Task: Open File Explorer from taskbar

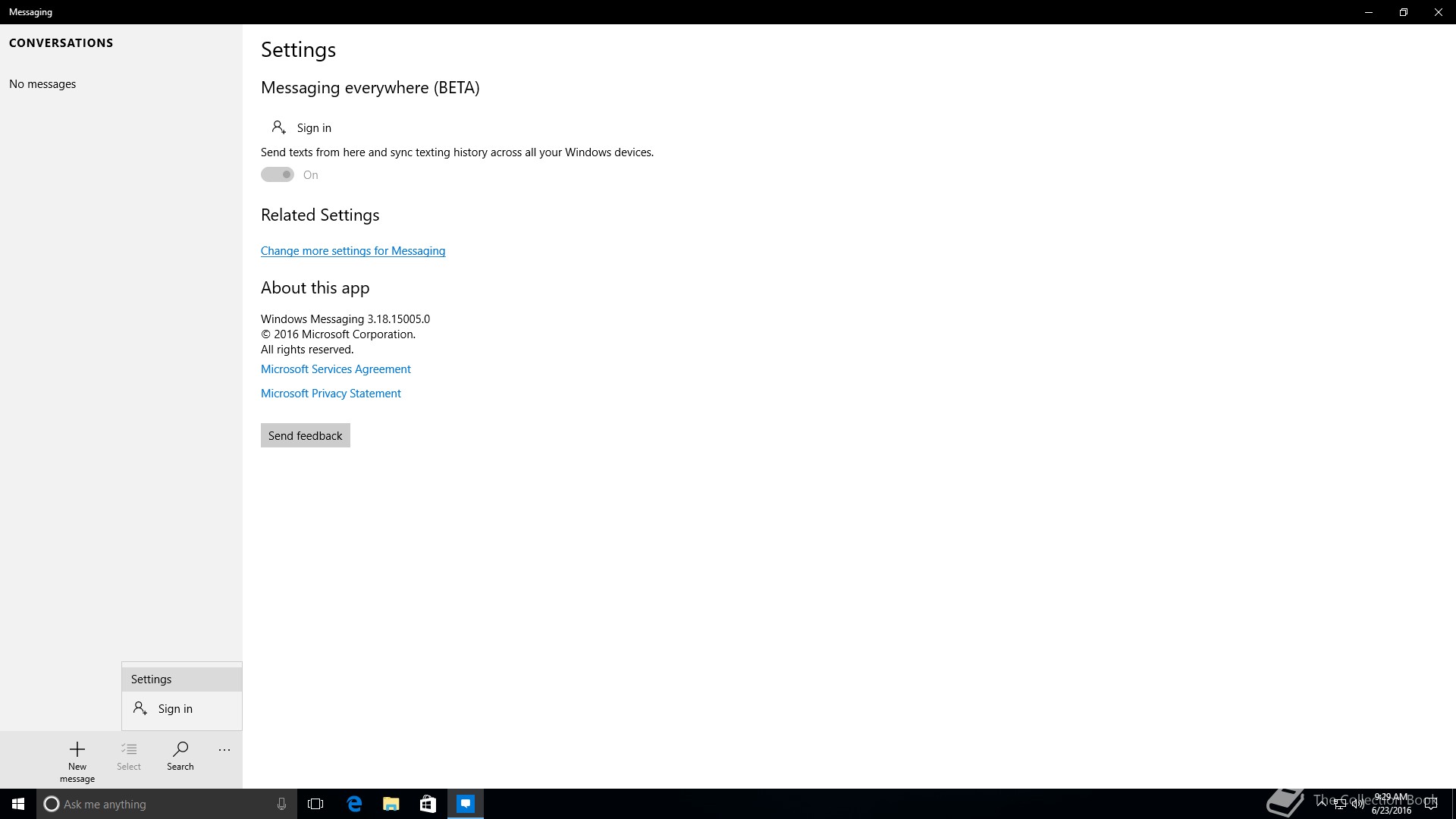Action: pos(391,804)
